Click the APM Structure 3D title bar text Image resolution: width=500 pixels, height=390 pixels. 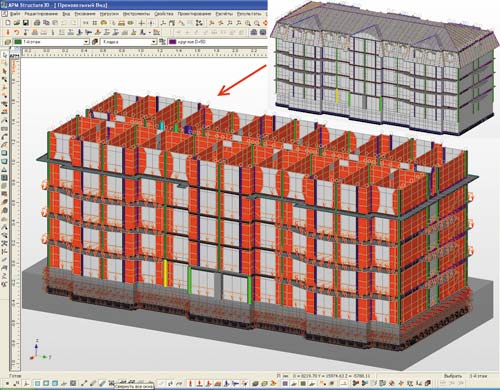[x=59, y=5]
